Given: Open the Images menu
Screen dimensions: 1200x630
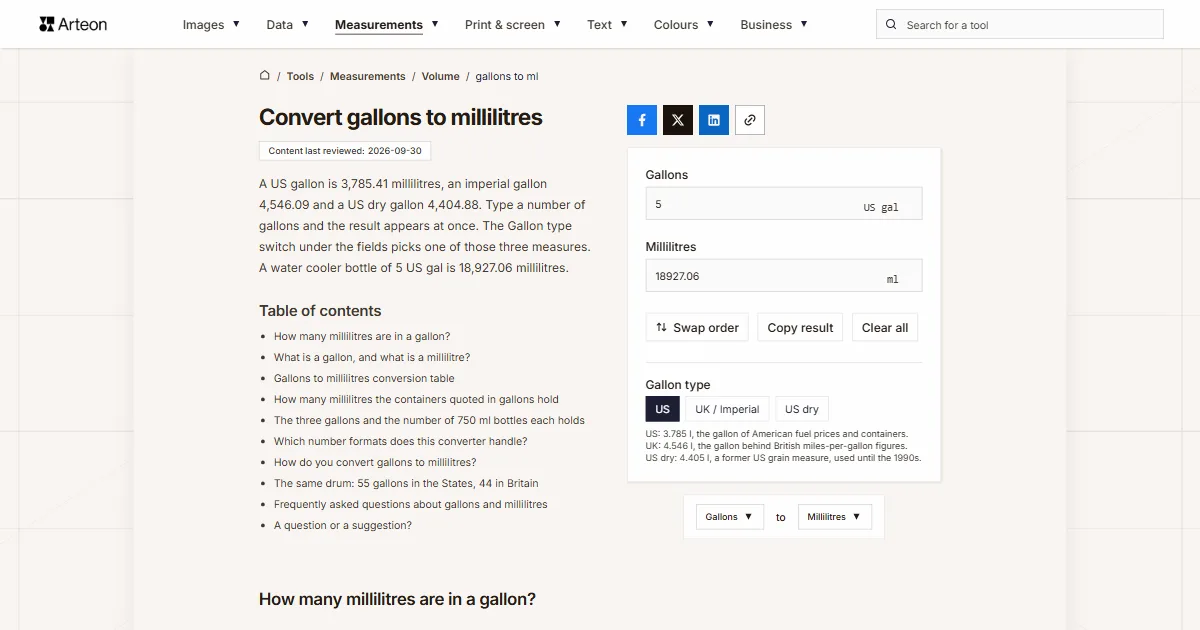Looking at the screenshot, I should pyautogui.click(x=211, y=25).
